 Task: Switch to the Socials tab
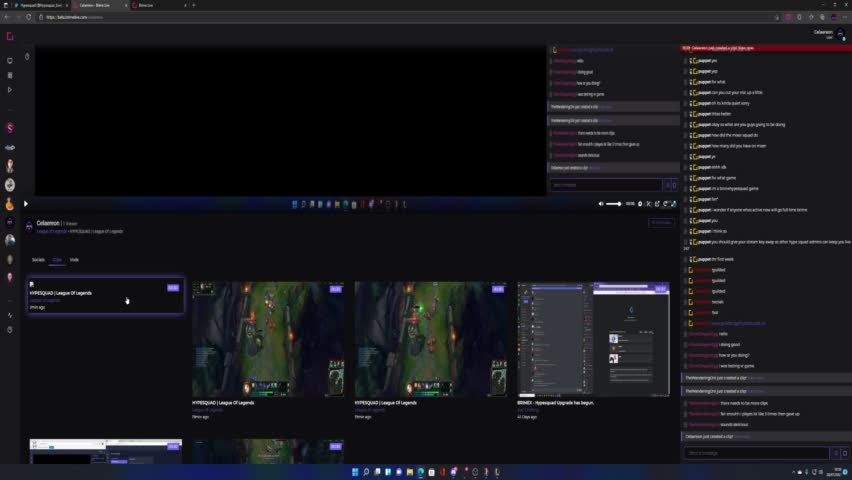point(38,260)
